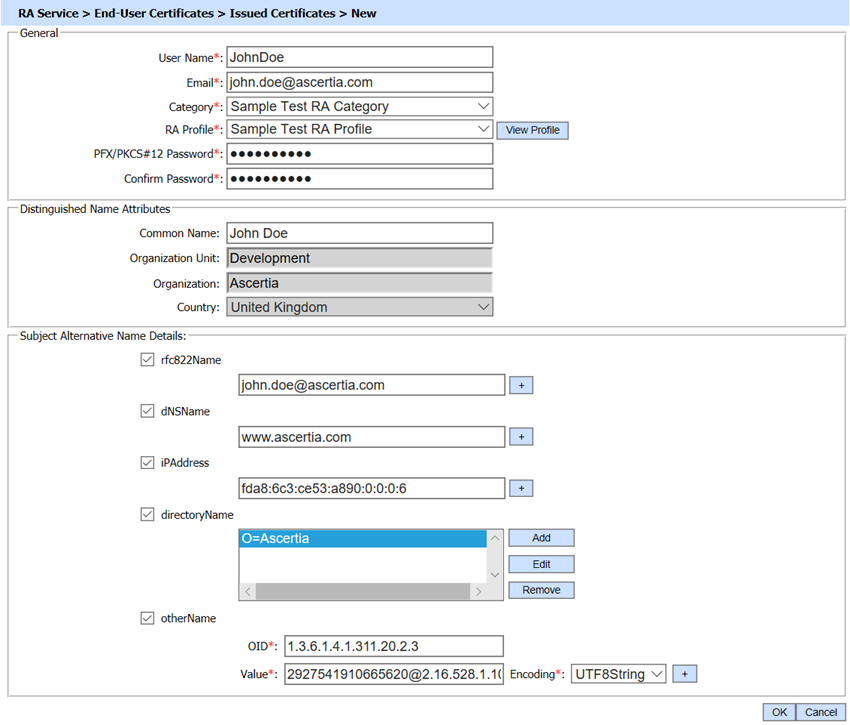Click the plus button beside rfc822Name field

(x=521, y=385)
